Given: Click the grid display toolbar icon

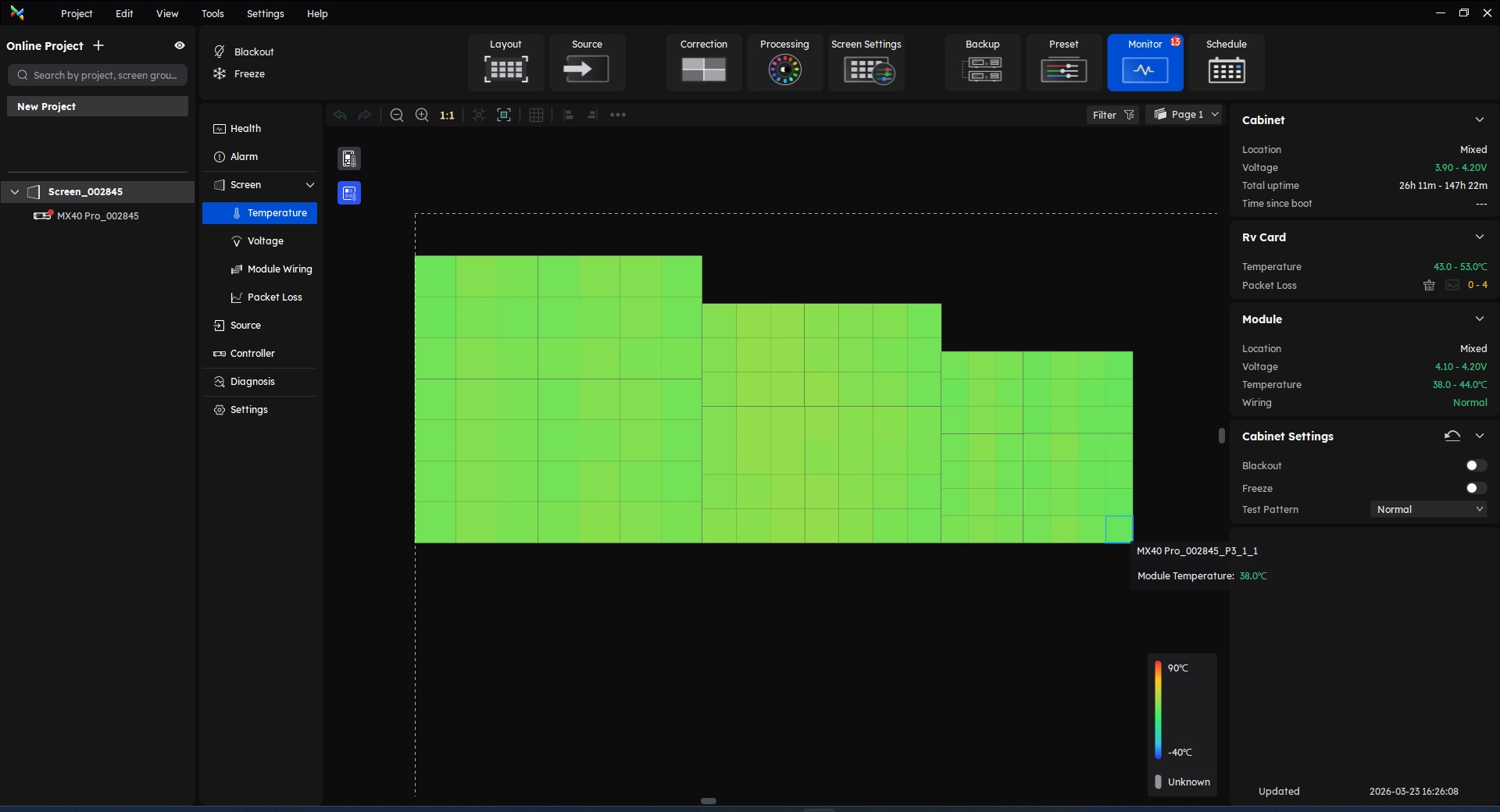Looking at the screenshot, I should tap(536, 116).
